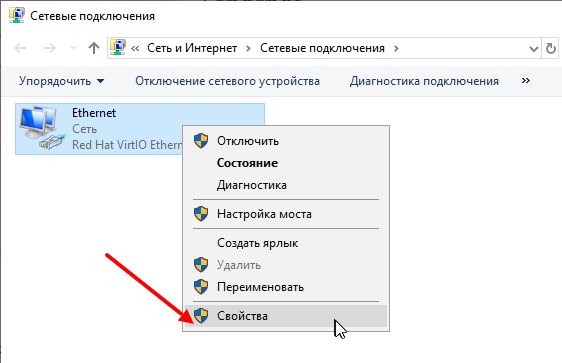Click shield icon beside Настройка моста
Screen dimensions: 562x363
coord(201,214)
